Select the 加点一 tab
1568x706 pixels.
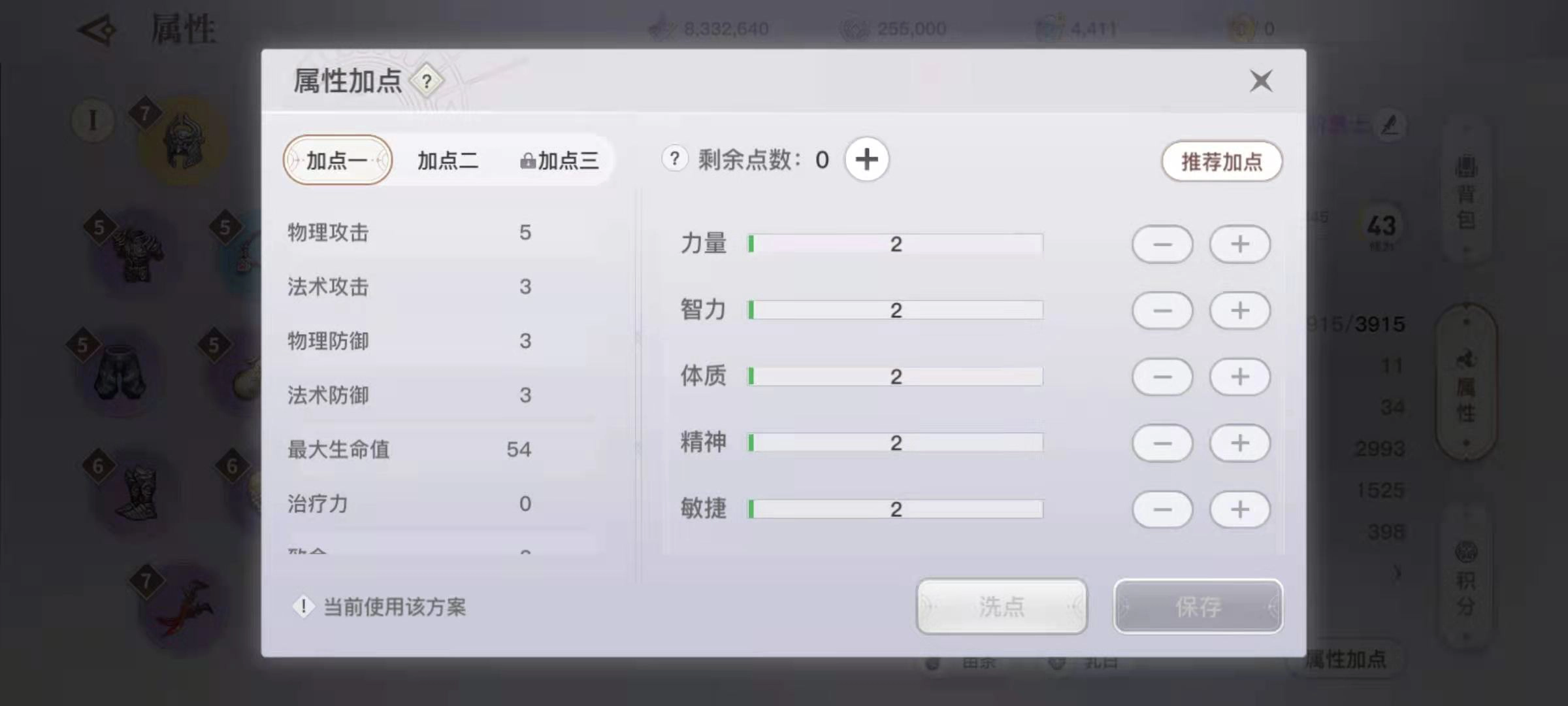click(337, 160)
